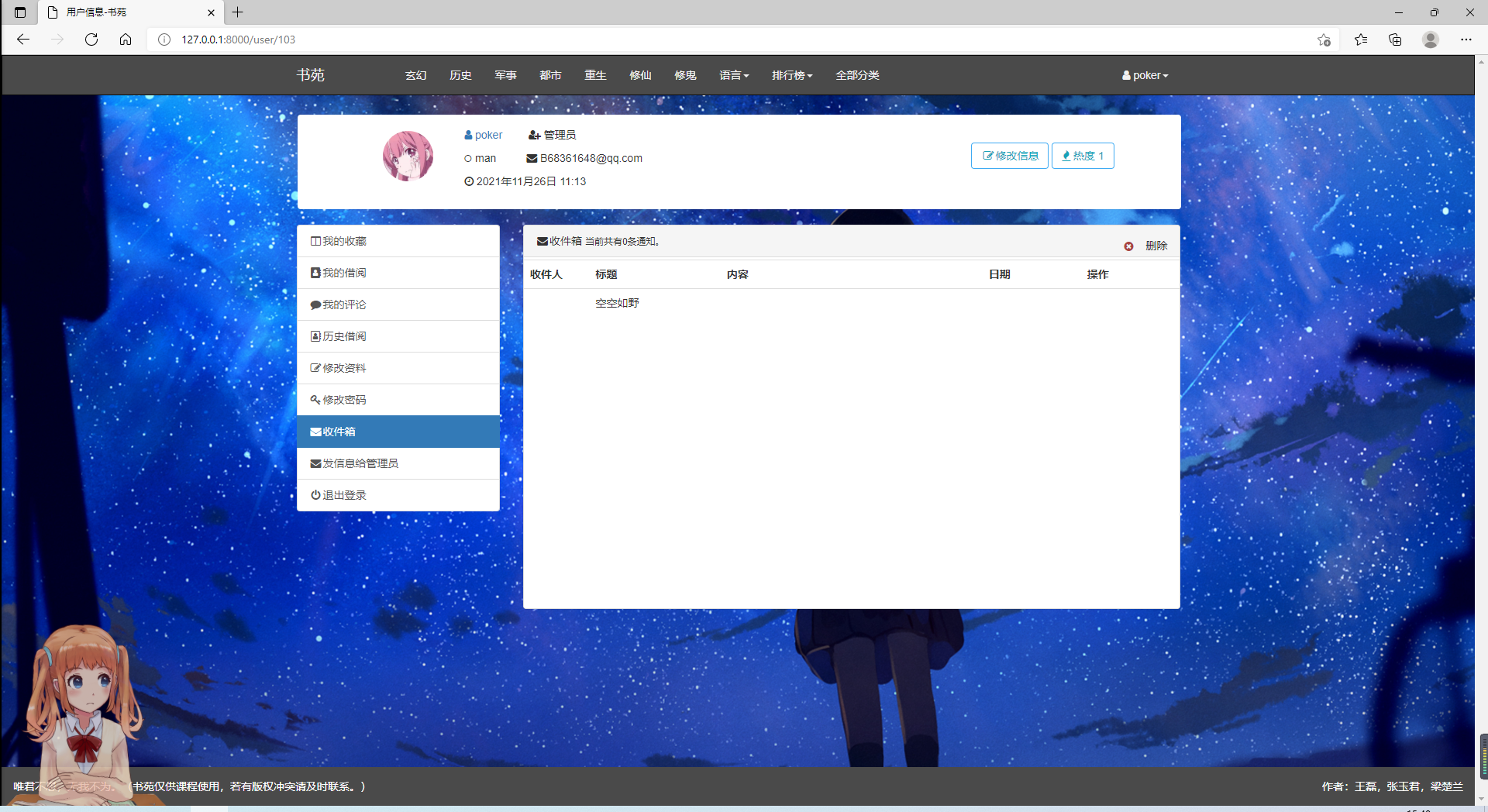Open the 修仙 category

pos(641,75)
